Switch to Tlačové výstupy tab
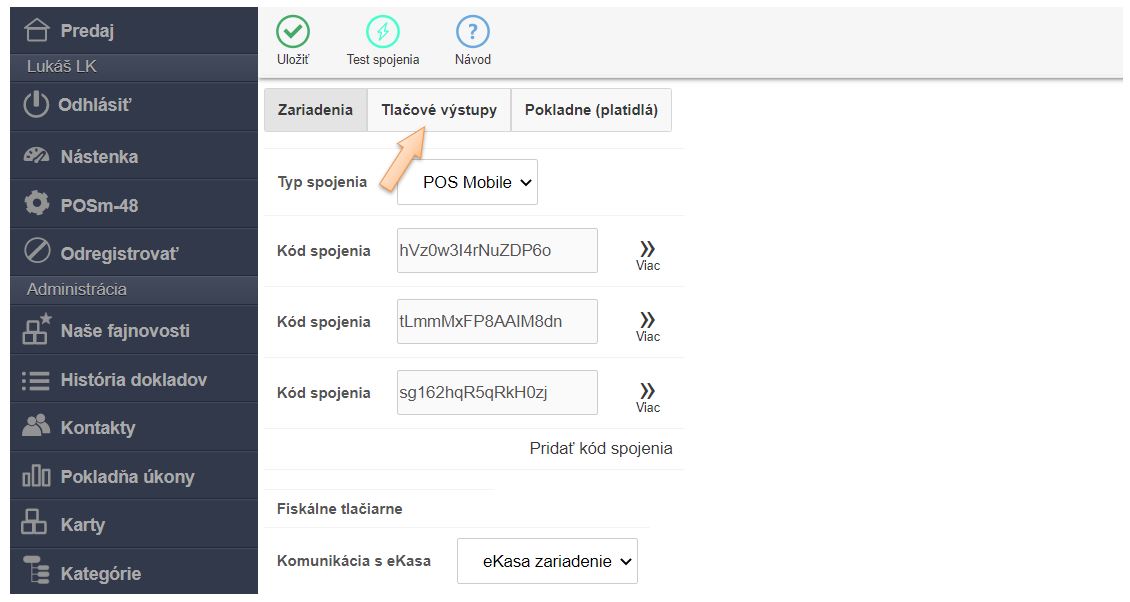The image size is (1130, 602). click(439, 110)
